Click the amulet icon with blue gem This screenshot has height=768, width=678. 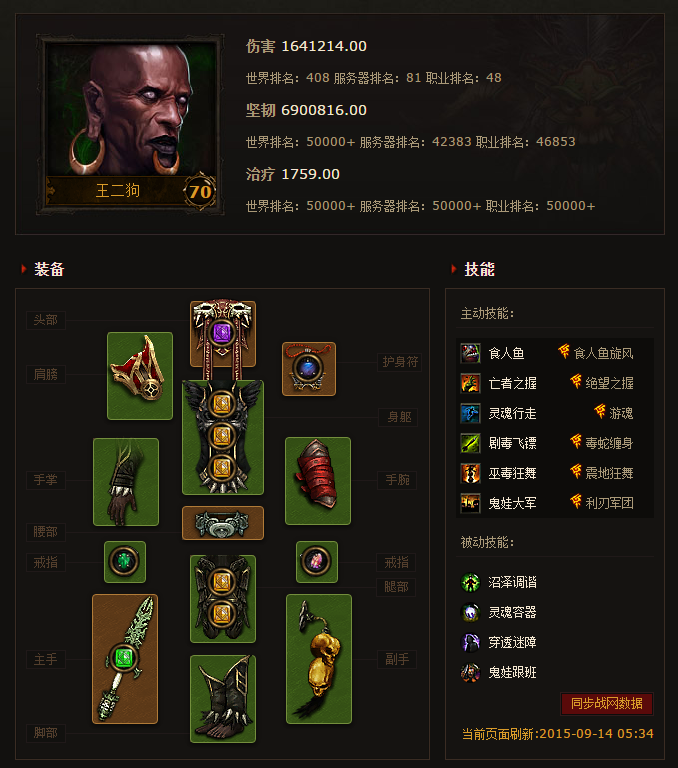pos(309,369)
